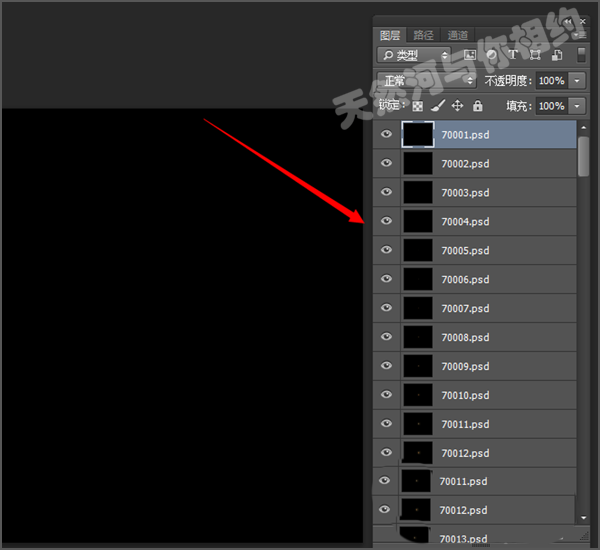The height and width of the screenshot is (550, 600).
Task: Open the 正常 blend mode dropdown
Action: pos(426,80)
